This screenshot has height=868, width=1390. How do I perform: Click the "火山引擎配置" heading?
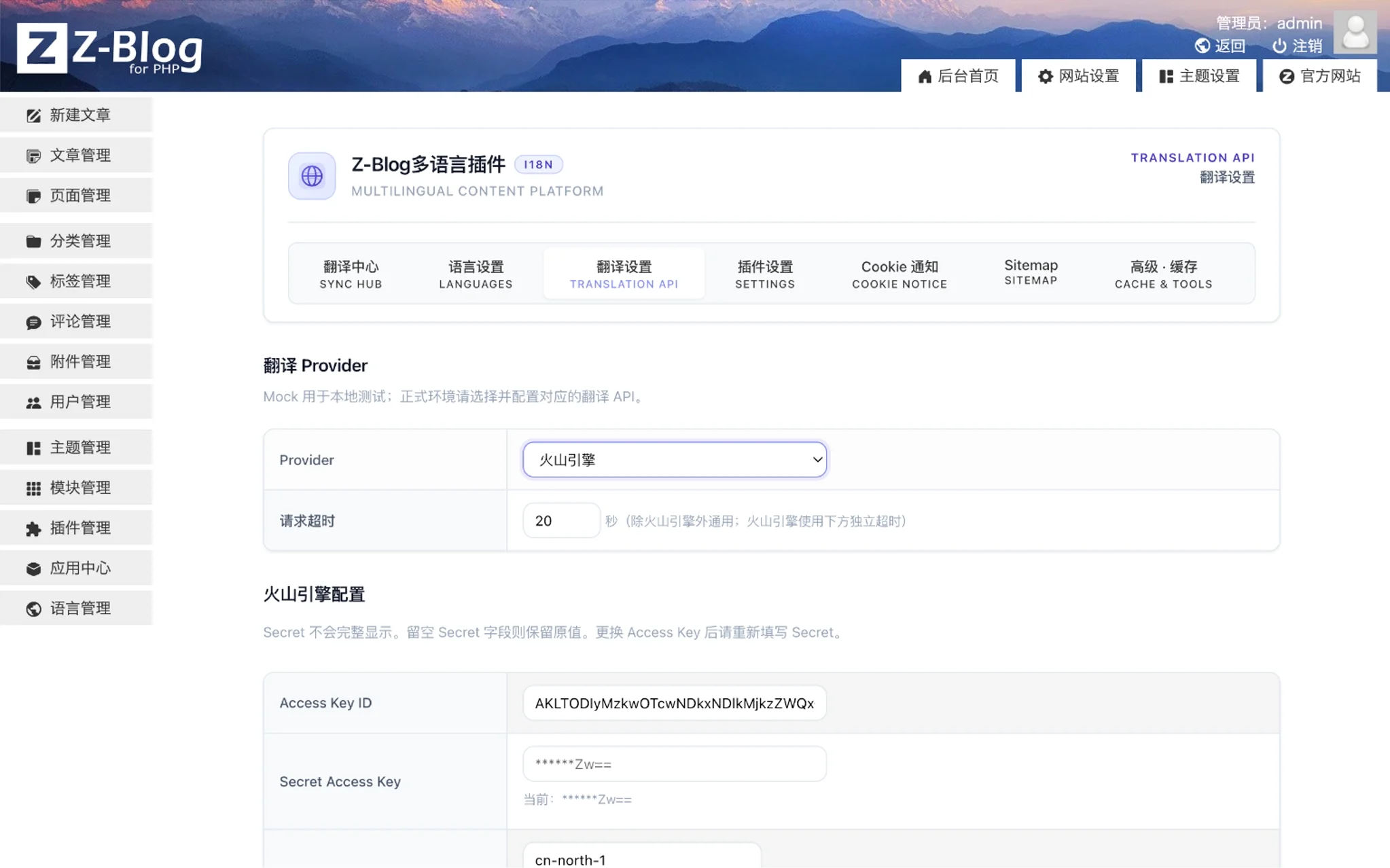(314, 595)
